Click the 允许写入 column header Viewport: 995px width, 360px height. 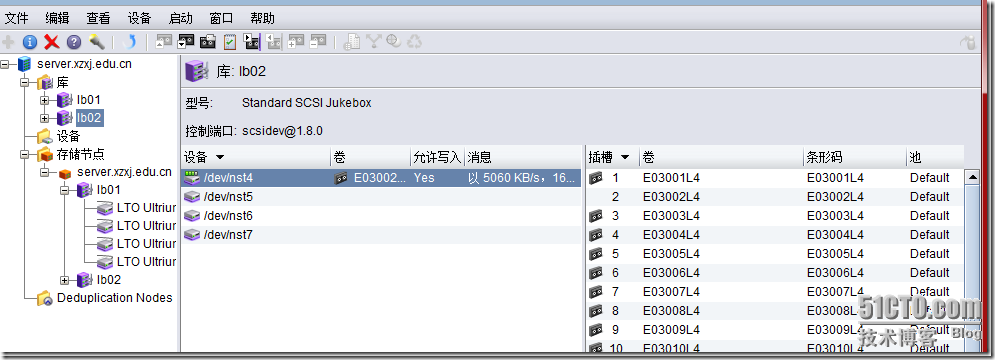click(437, 157)
